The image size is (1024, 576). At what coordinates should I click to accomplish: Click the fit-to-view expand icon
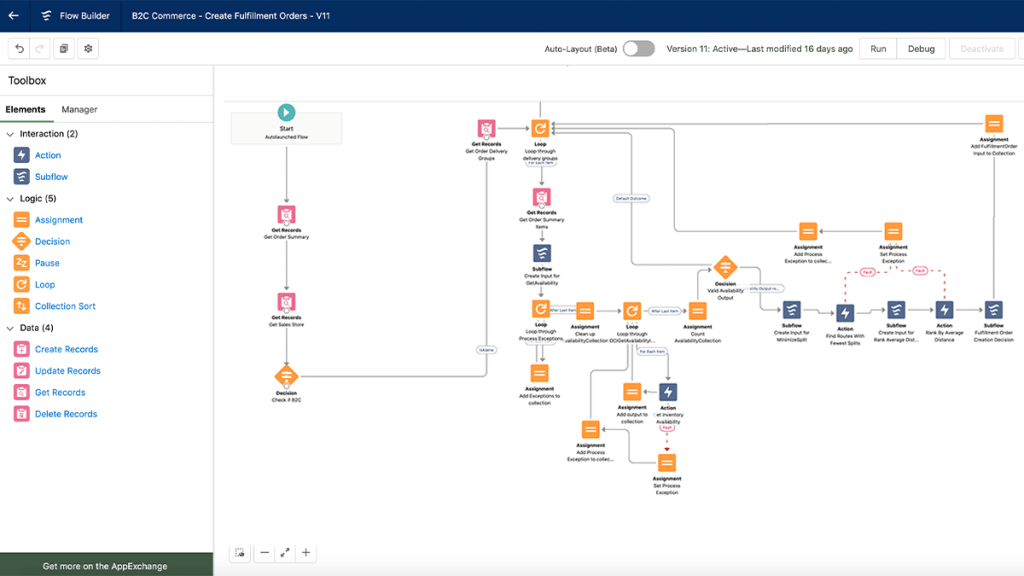tap(285, 552)
